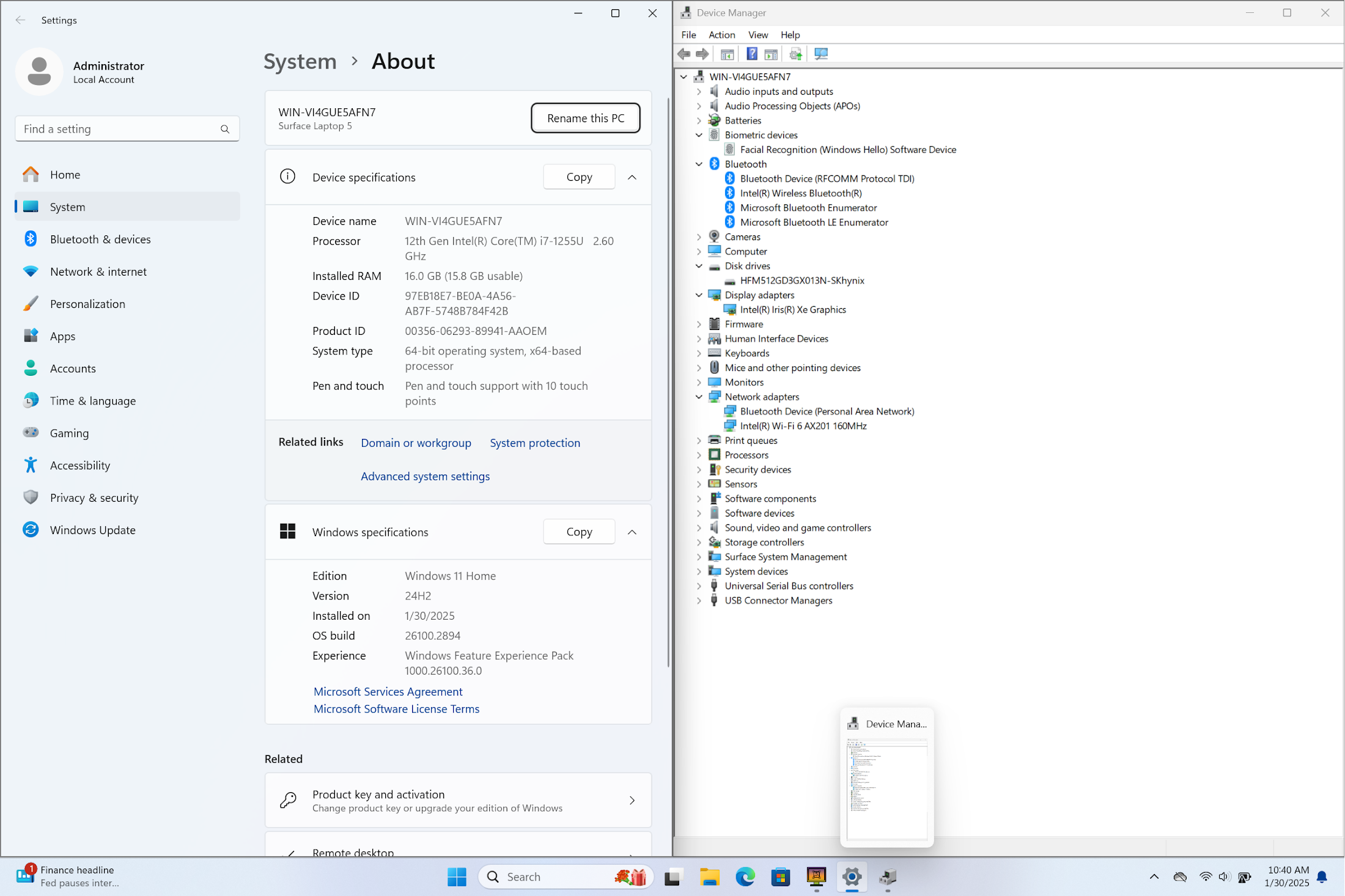The image size is (1345, 896).
Task: Click the Find a setting search field
Action: [127, 129]
